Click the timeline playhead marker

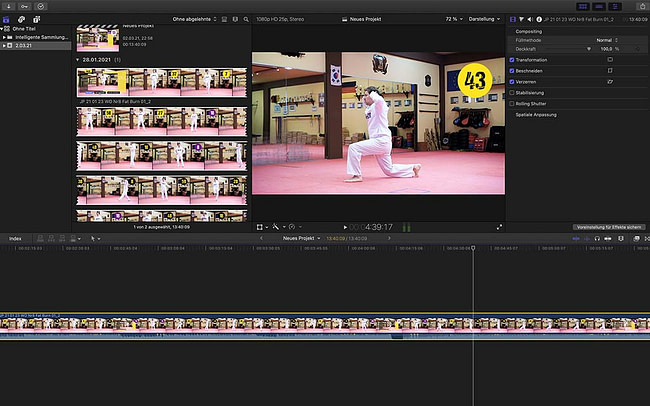click(473, 248)
